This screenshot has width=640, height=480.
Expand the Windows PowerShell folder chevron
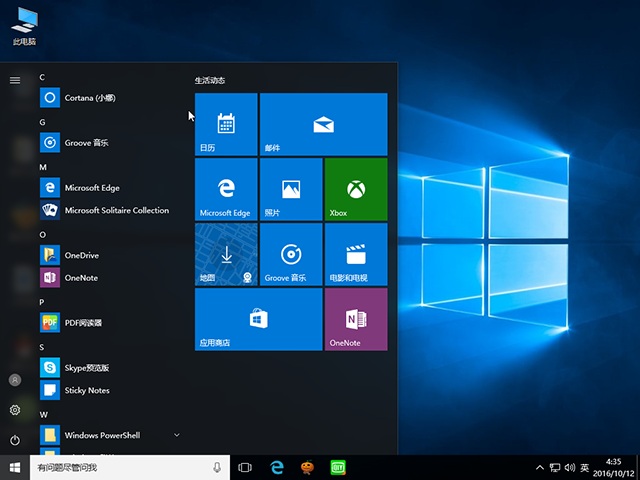(177, 435)
